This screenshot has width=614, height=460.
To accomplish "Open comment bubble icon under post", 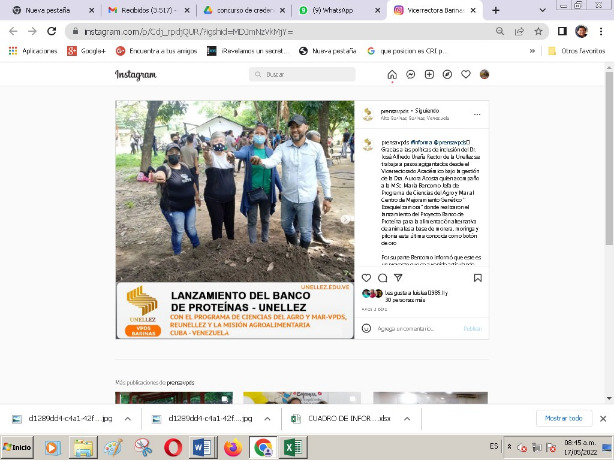I will pyautogui.click(x=383, y=278).
